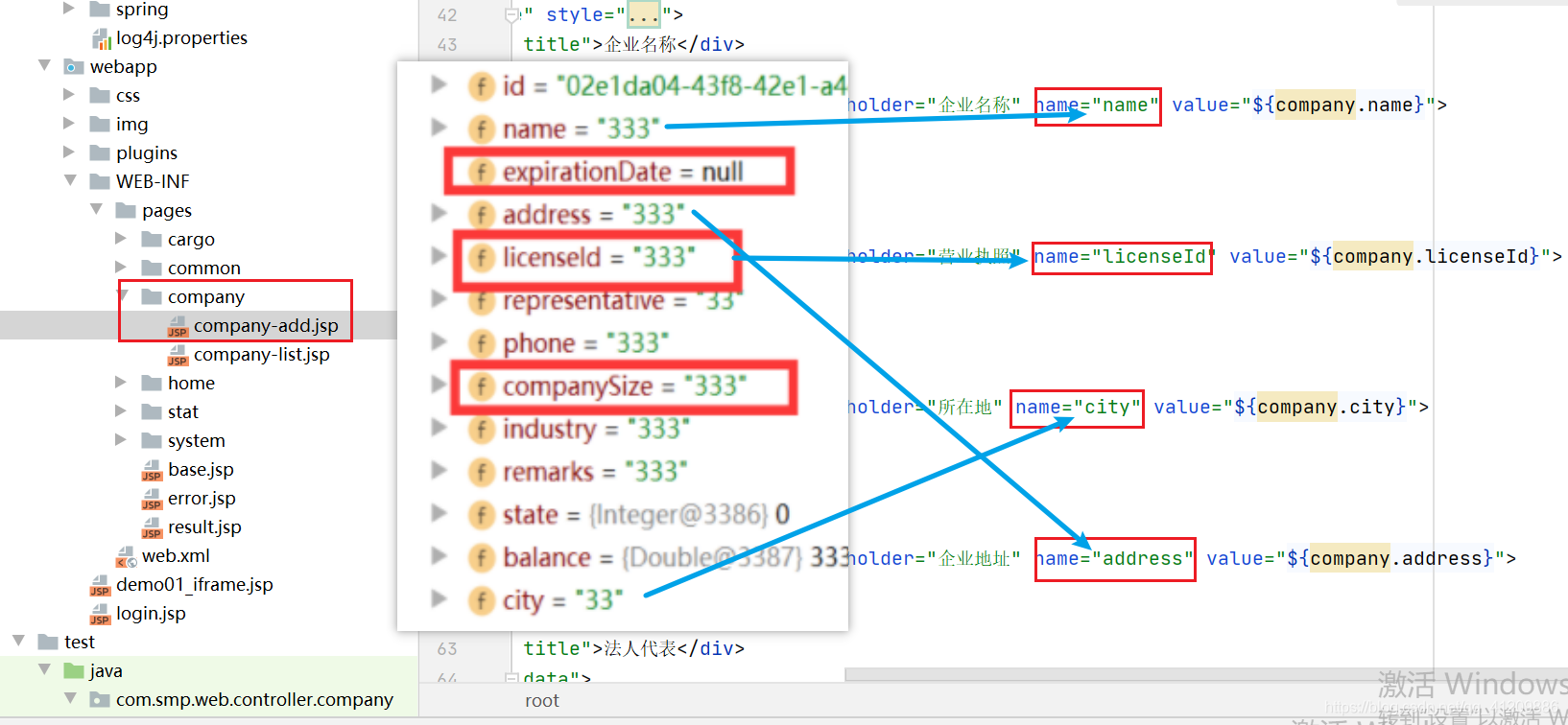Click the company folder icon
This screenshot has height=725, width=1568.
pyautogui.click(x=152, y=296)
